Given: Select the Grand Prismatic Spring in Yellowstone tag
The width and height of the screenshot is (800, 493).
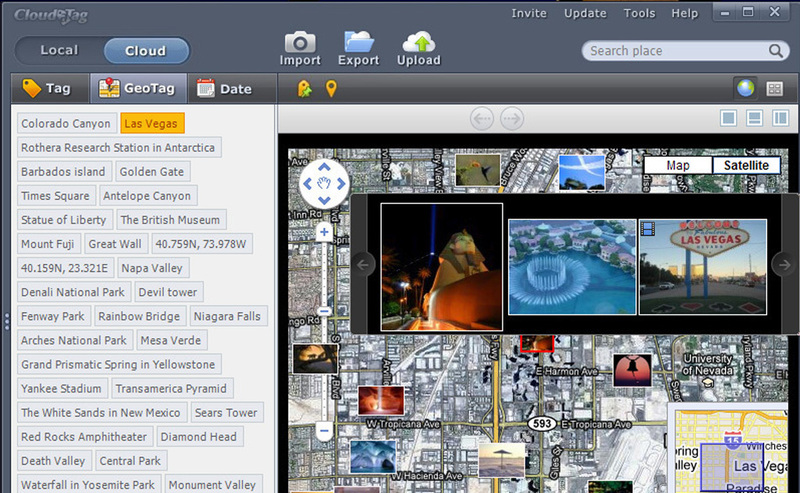Looking at the screenshot, I should (118, 364).
